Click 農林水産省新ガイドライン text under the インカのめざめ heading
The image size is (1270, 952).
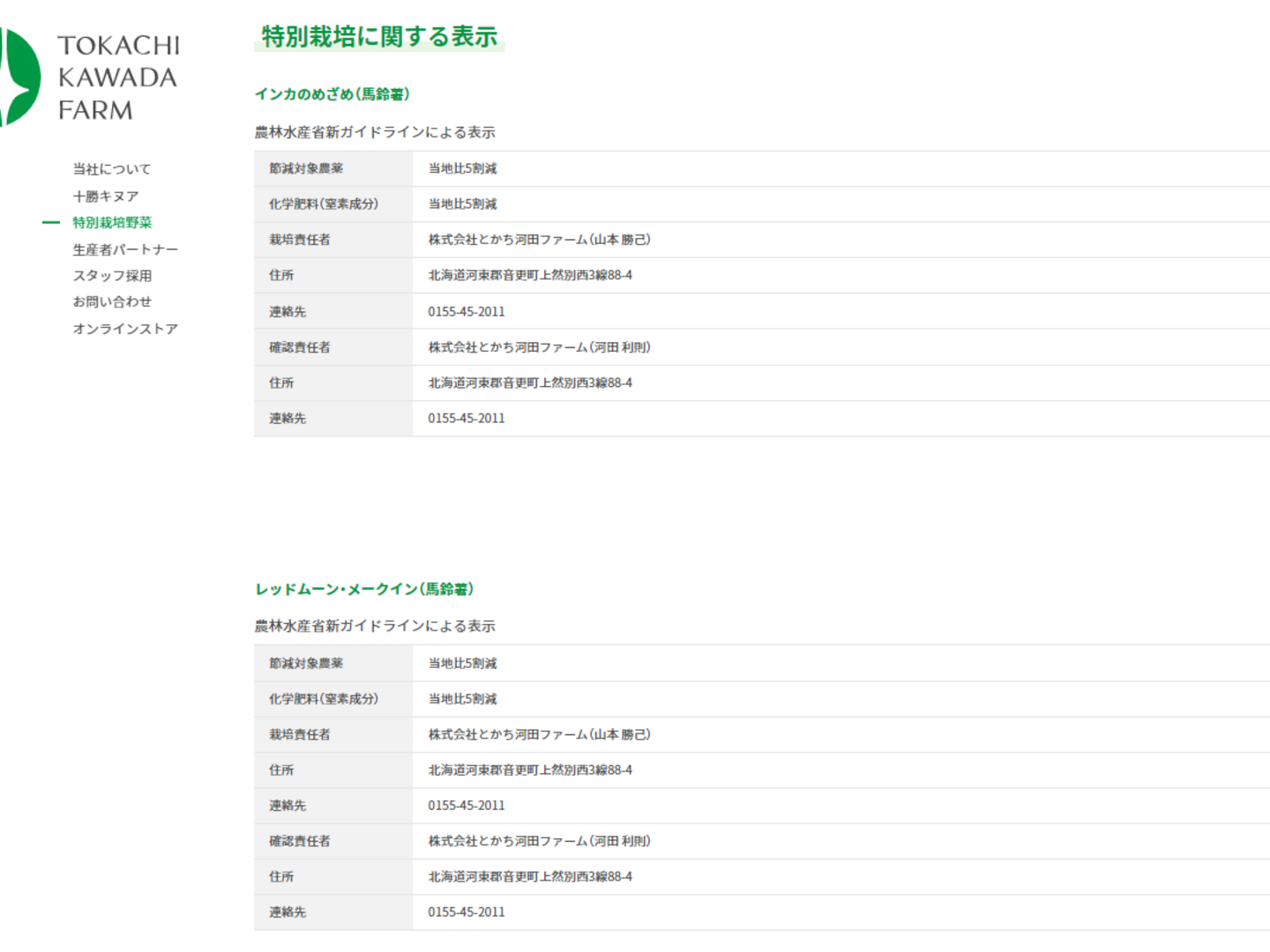click(375, 132)
